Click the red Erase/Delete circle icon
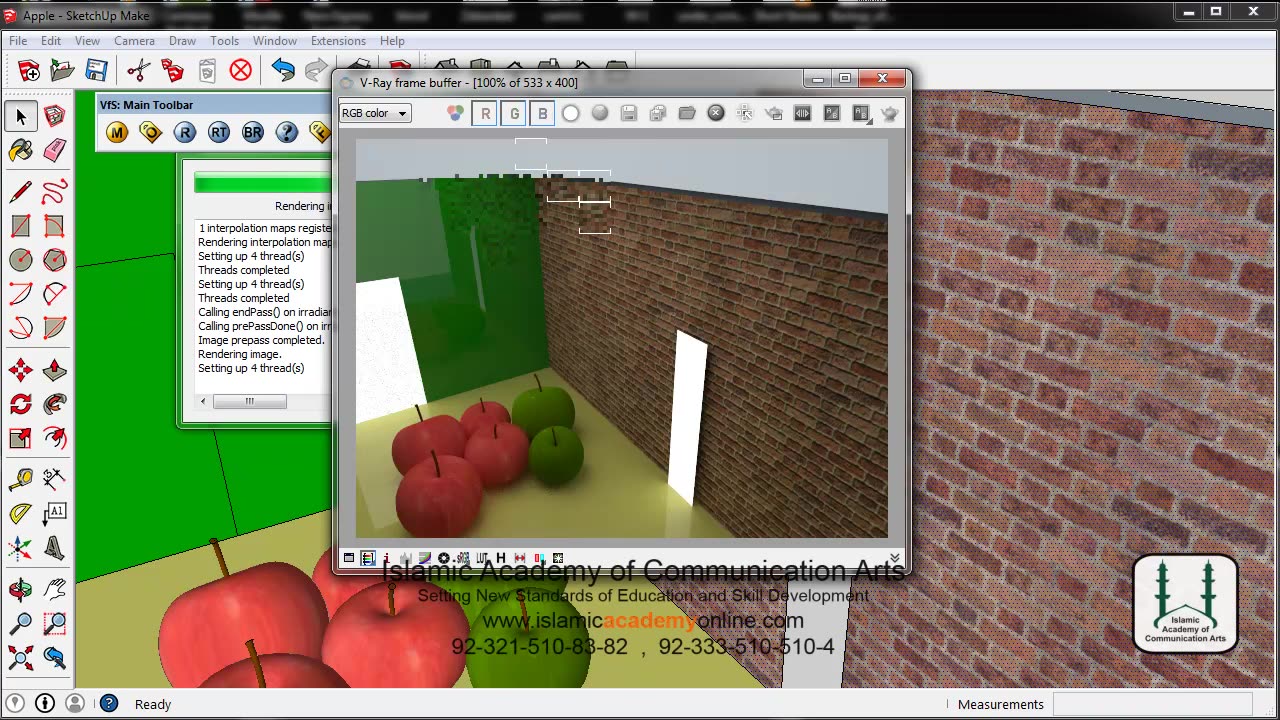This screenshot has height=720, width=1280. pyautogui.click(x=241, y=70)
